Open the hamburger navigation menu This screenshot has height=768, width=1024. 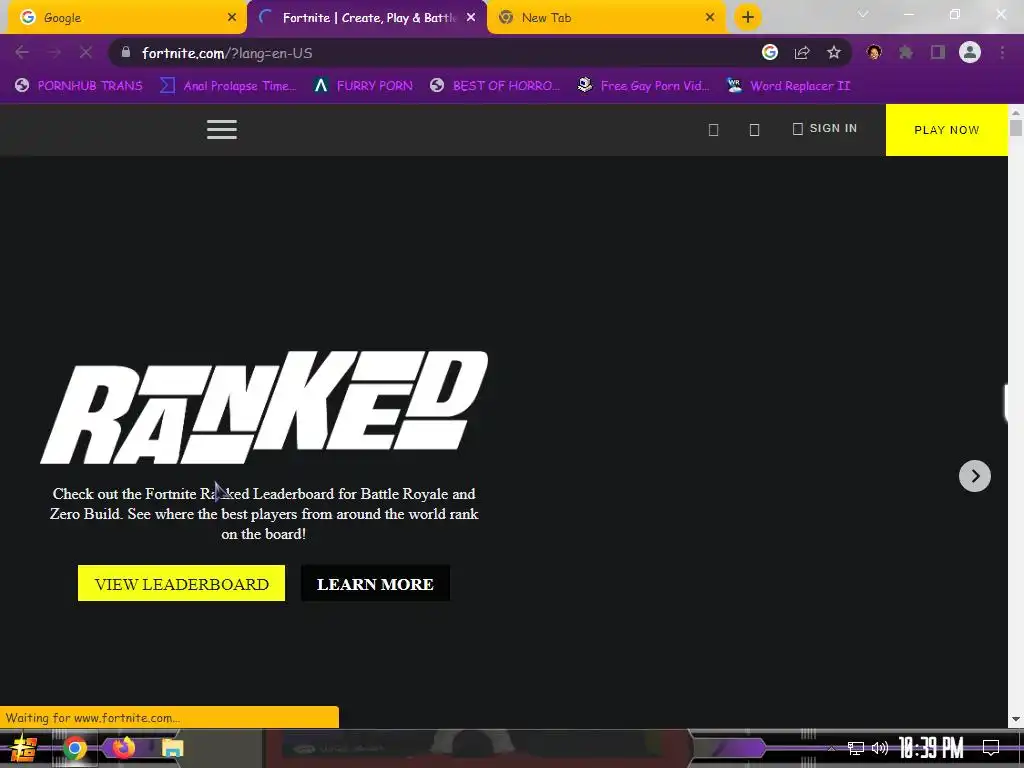[x=221, y=129]
